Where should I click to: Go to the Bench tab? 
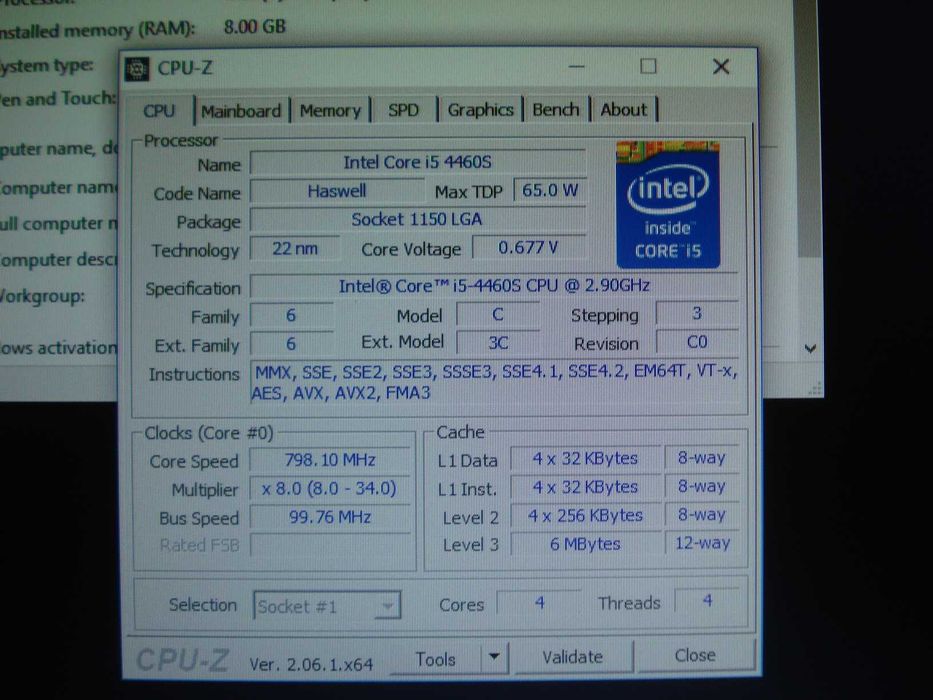pyautogui.click(x=556, y=110)
